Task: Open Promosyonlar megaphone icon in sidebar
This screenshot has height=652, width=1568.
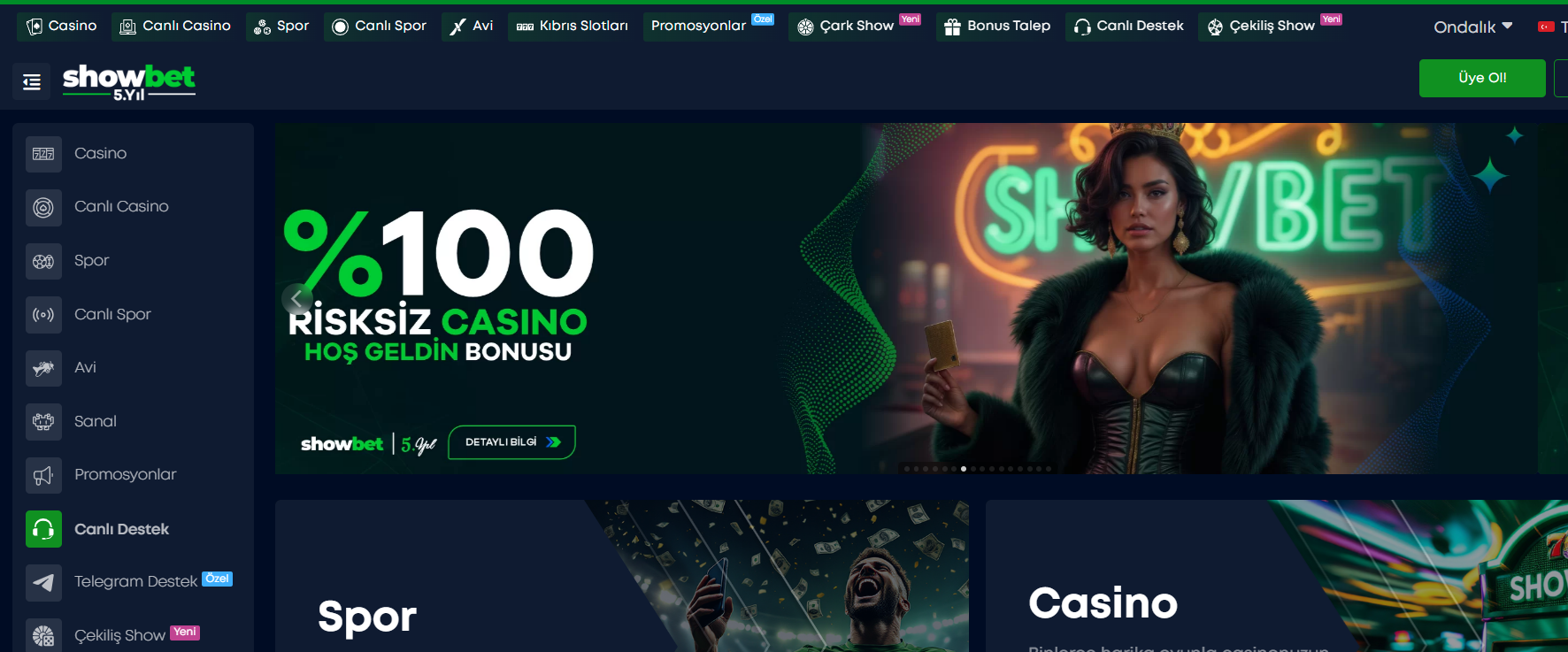Action: click(x=43, y=476)
